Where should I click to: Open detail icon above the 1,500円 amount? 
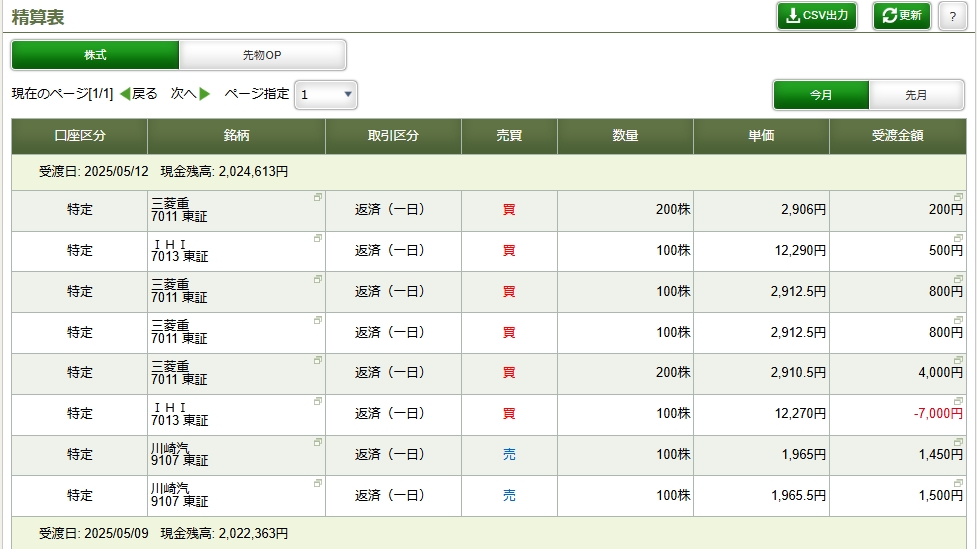958,483
